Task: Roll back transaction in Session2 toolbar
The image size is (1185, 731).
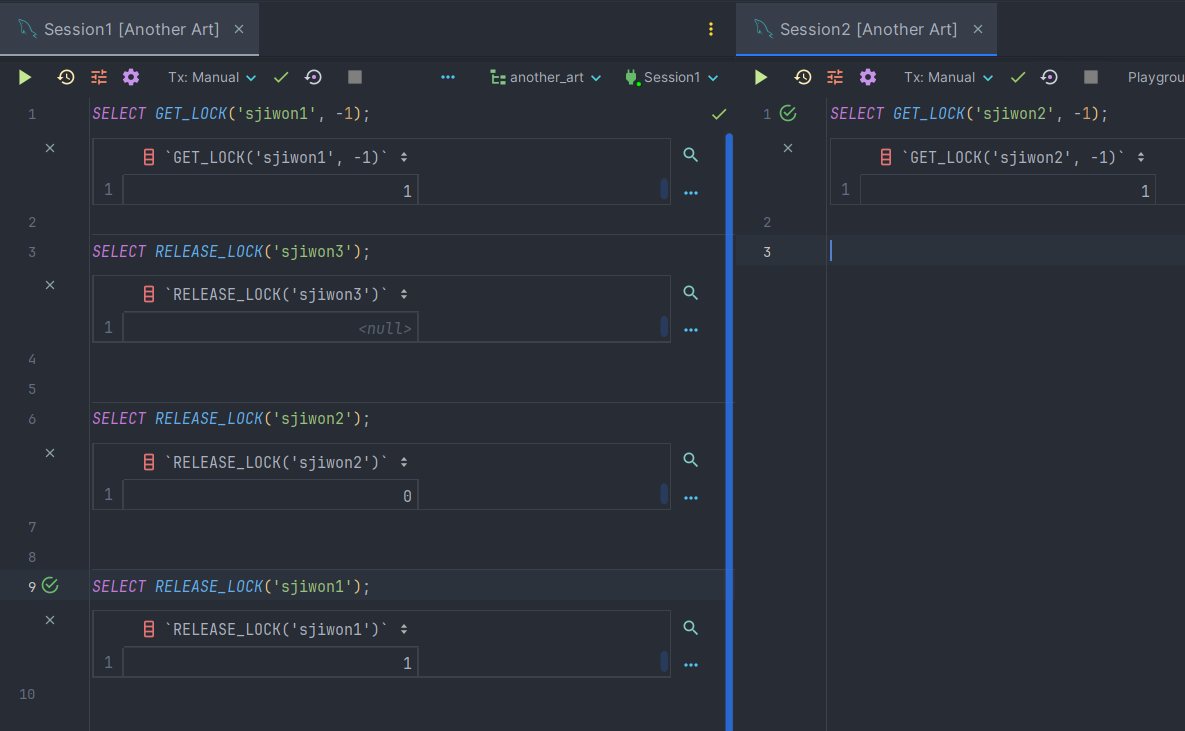Action: coord(1049,77)
